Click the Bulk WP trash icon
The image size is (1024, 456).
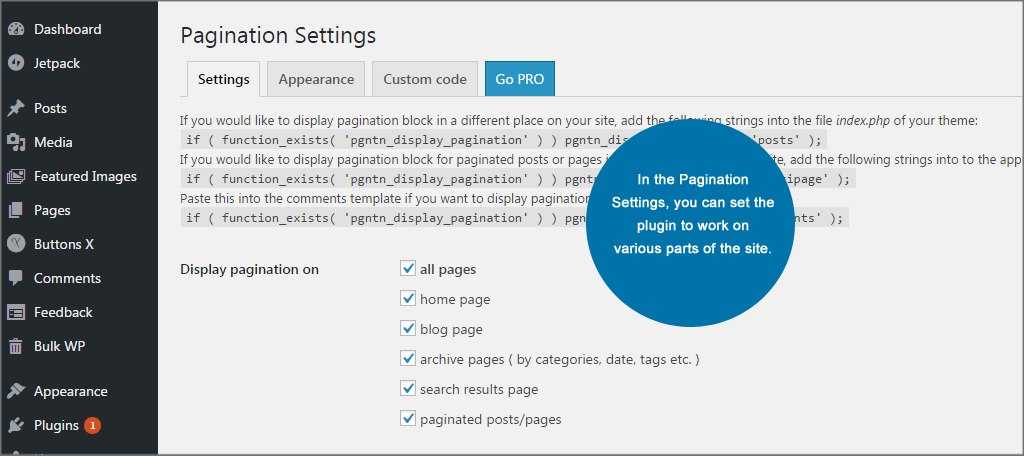16,346
